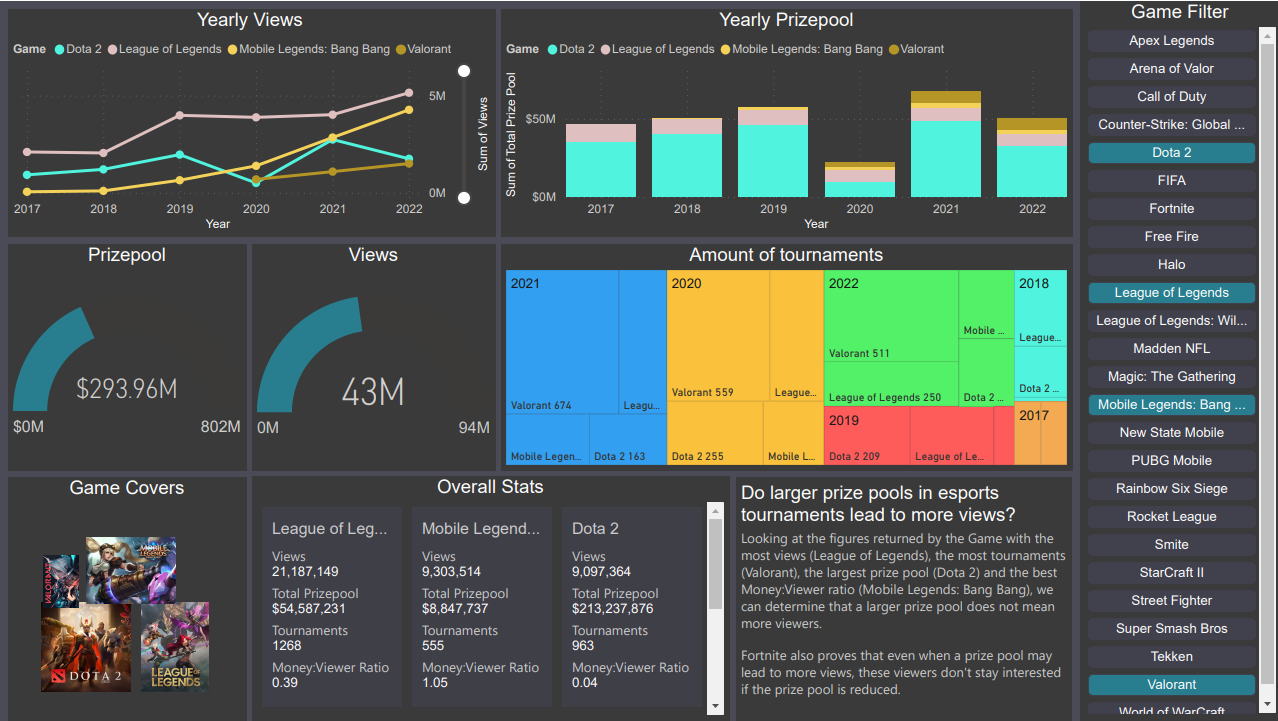Click Valorant in the Yearly Views legend
Image resolution: width=1278 pixels, height=721 pixels.
click(x=423, y=49)
